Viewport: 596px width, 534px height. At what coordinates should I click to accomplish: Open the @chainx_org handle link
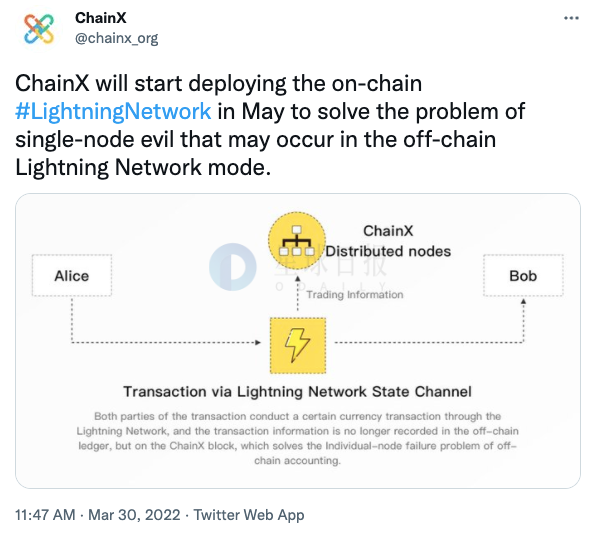click(x=116, y=38)
